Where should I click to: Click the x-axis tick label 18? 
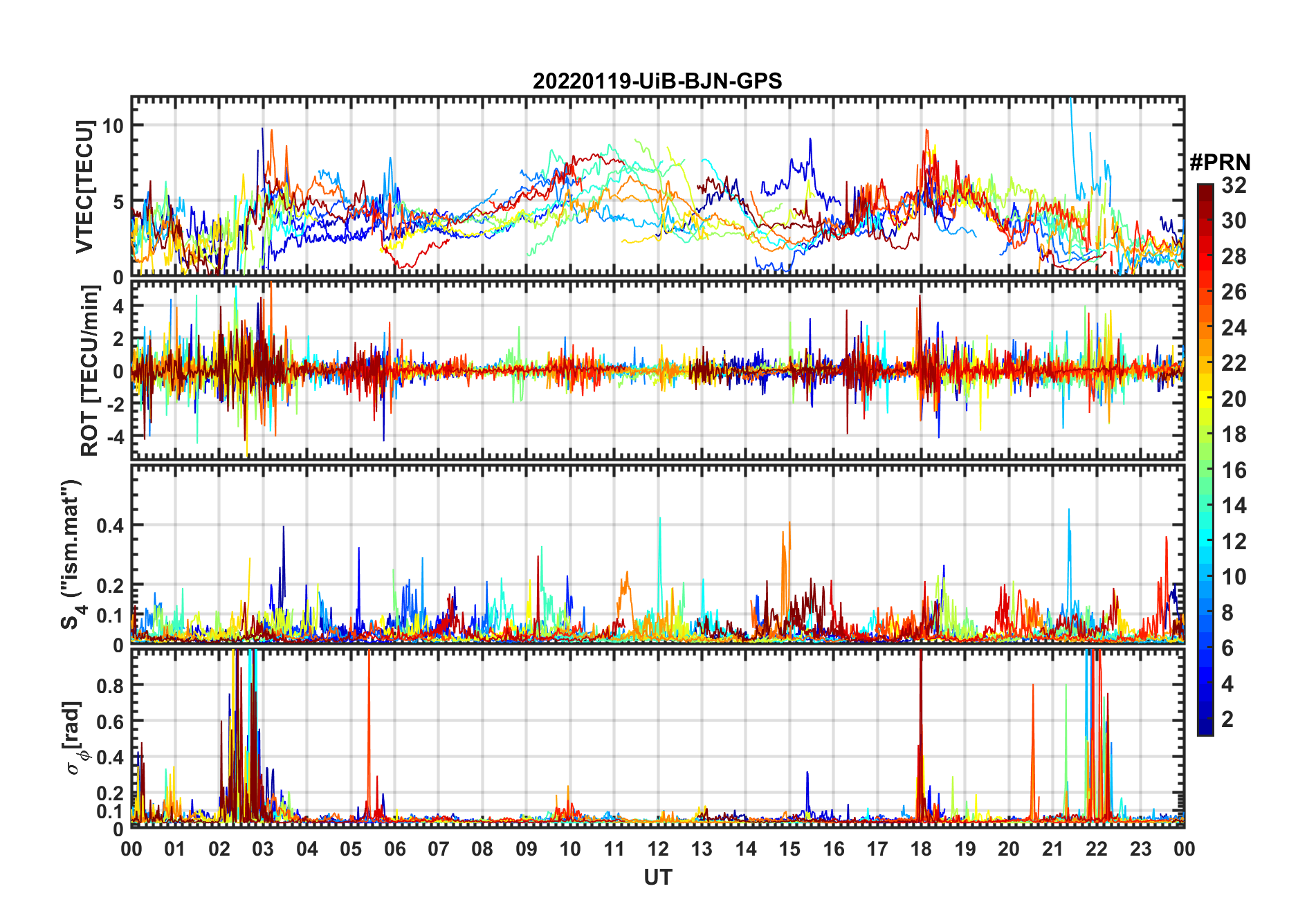pyautogui.click(x=921, y=849)
